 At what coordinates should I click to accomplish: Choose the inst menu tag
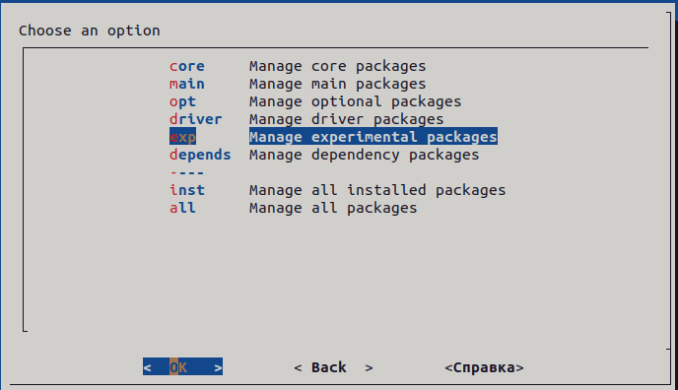point(187,190)
